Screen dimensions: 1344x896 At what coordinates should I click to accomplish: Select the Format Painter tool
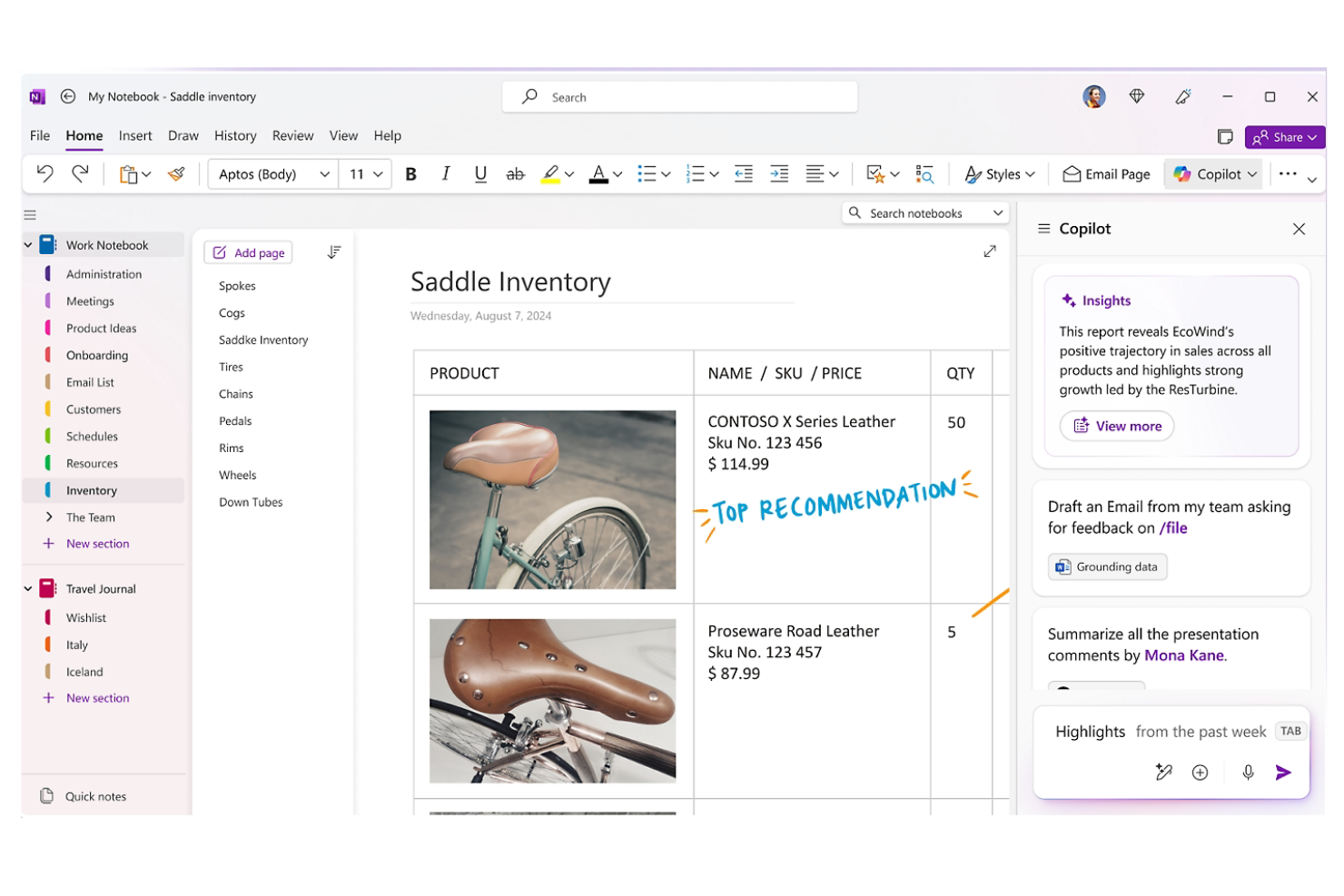pyautogui.click(x=176, y=173)
